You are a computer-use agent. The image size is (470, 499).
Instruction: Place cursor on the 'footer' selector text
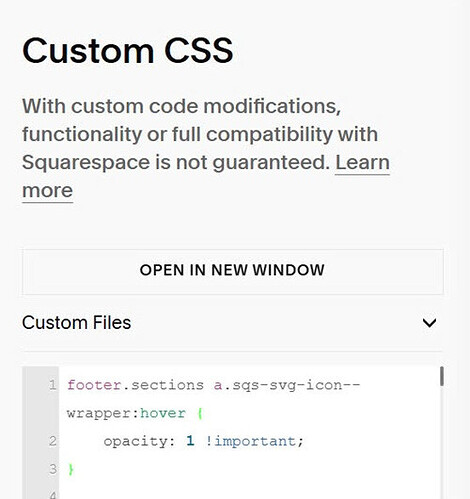[x=94, y=385]
